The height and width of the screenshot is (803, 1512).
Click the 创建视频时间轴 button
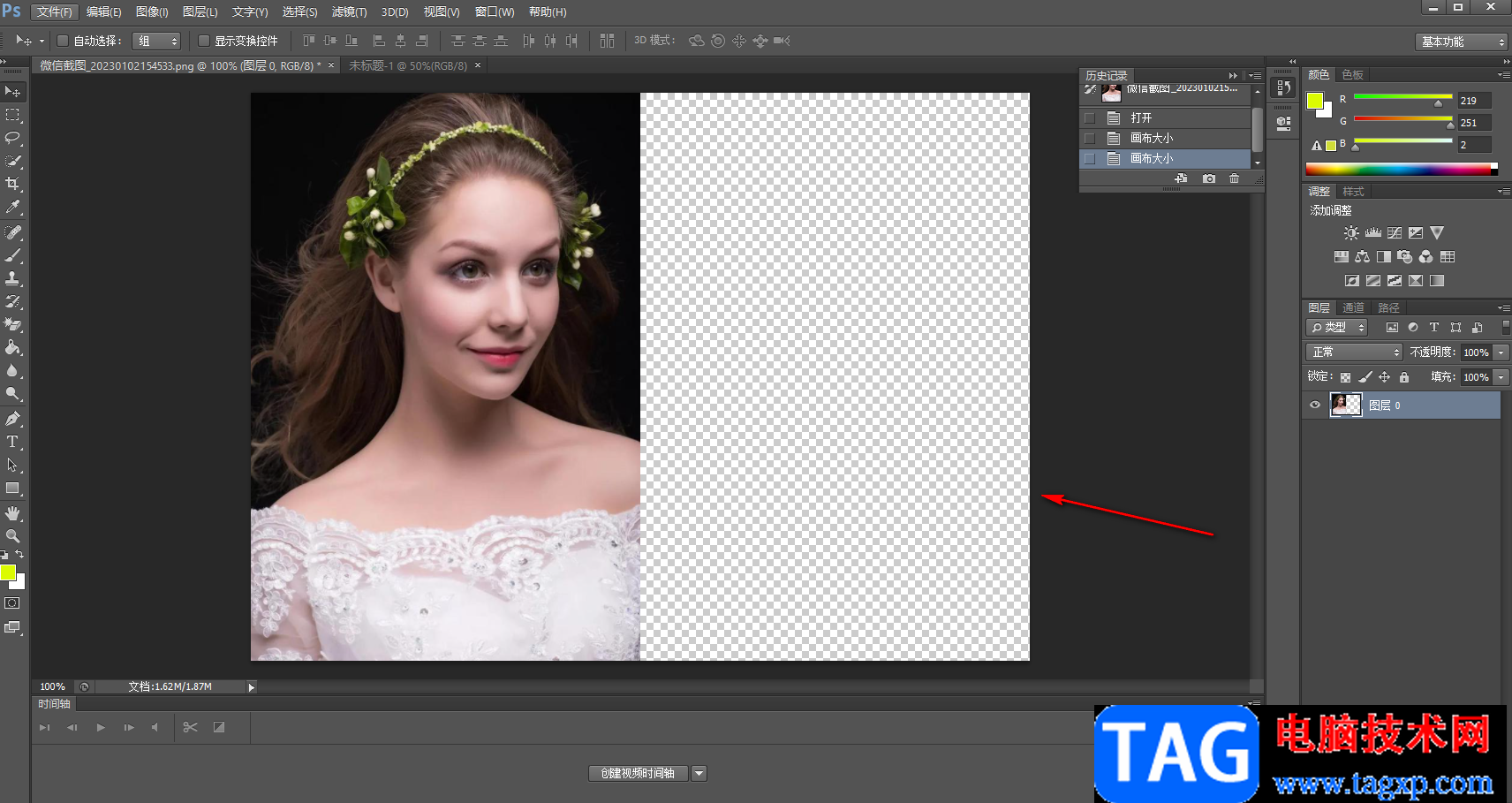coord(639,773)
